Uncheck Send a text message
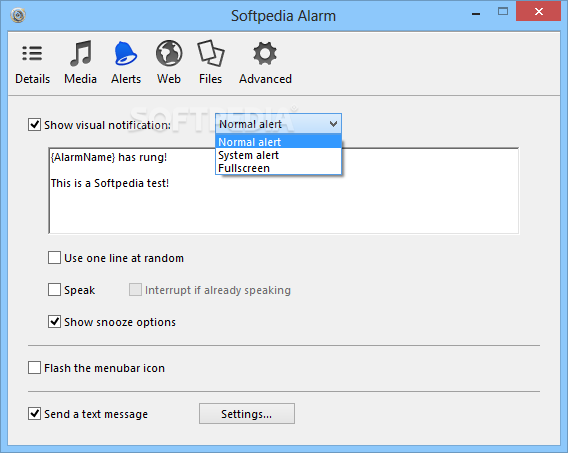The image size is (568, 453). 34,414
